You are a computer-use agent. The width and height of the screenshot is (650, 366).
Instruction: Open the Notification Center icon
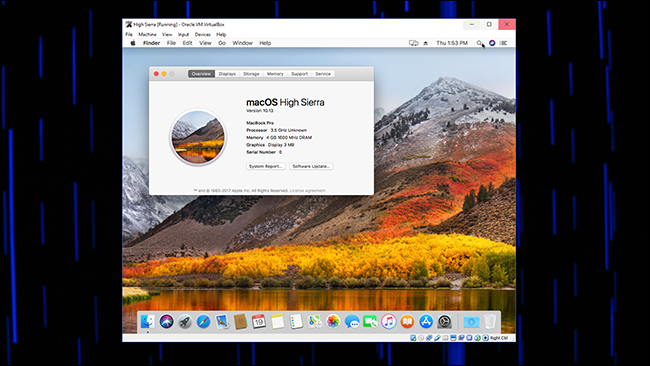[503, 43]
